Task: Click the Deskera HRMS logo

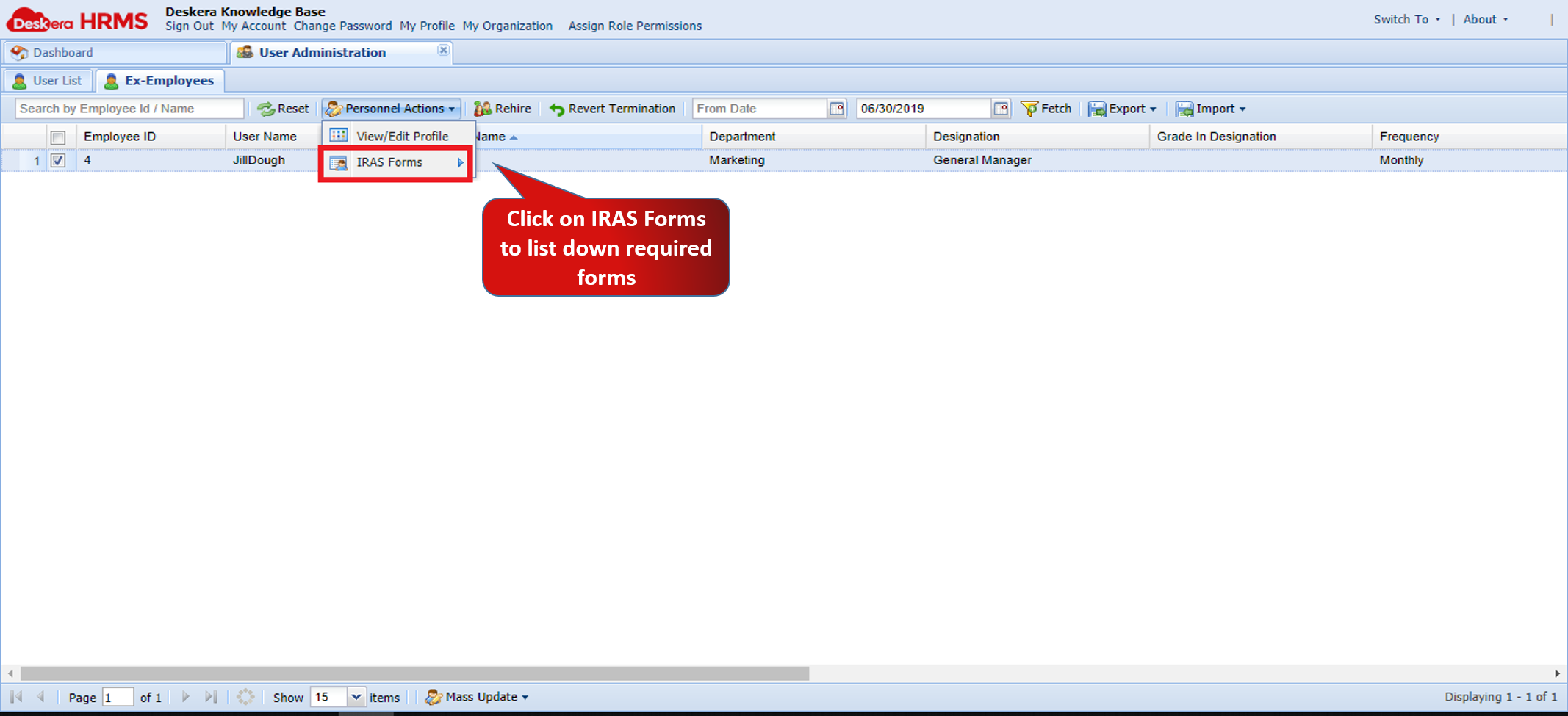Action: 77,21
